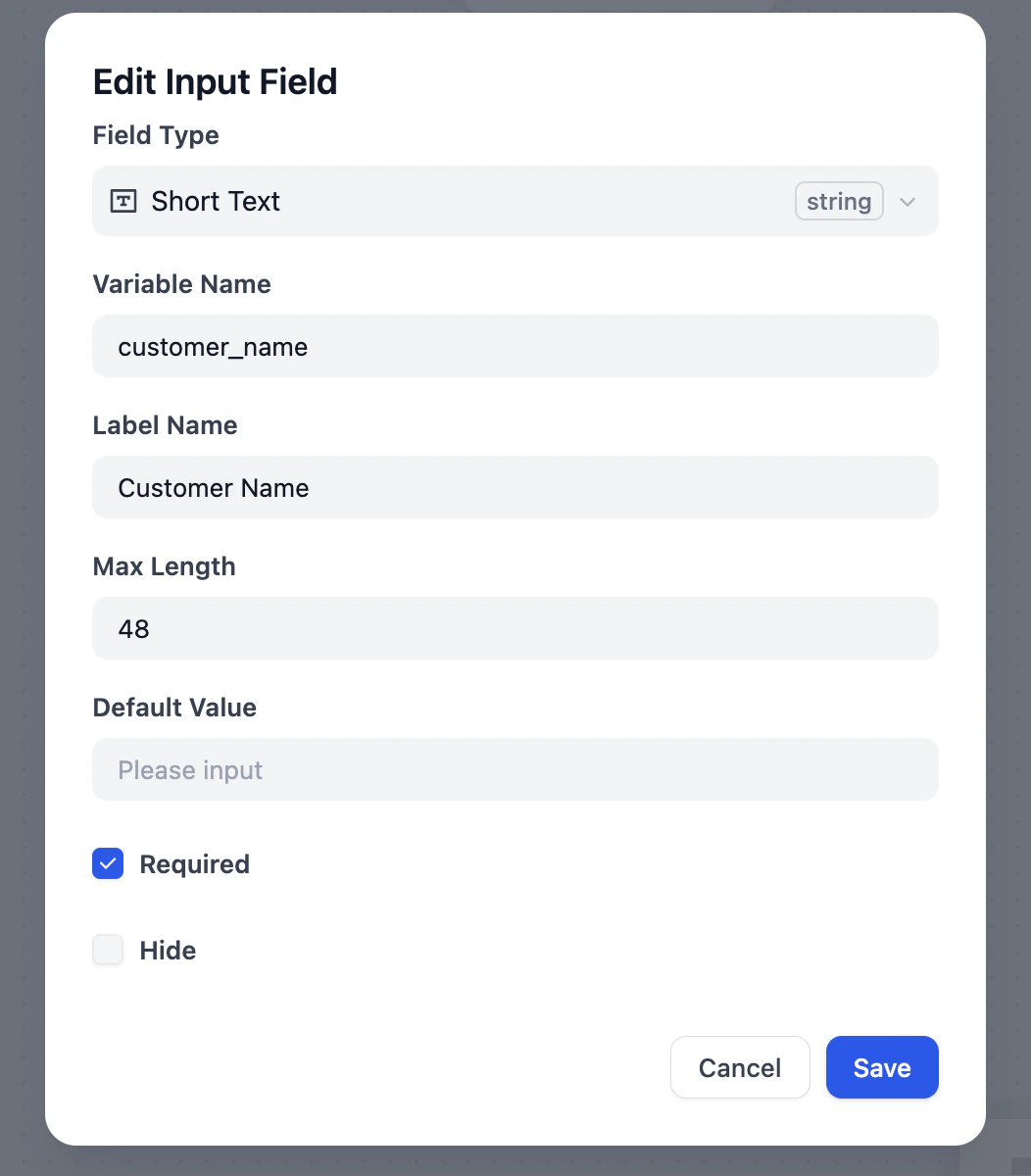Screen dimensions: 1031x1176
Task: Click the customer_name variable input
Action: click(x=515, y=346)
